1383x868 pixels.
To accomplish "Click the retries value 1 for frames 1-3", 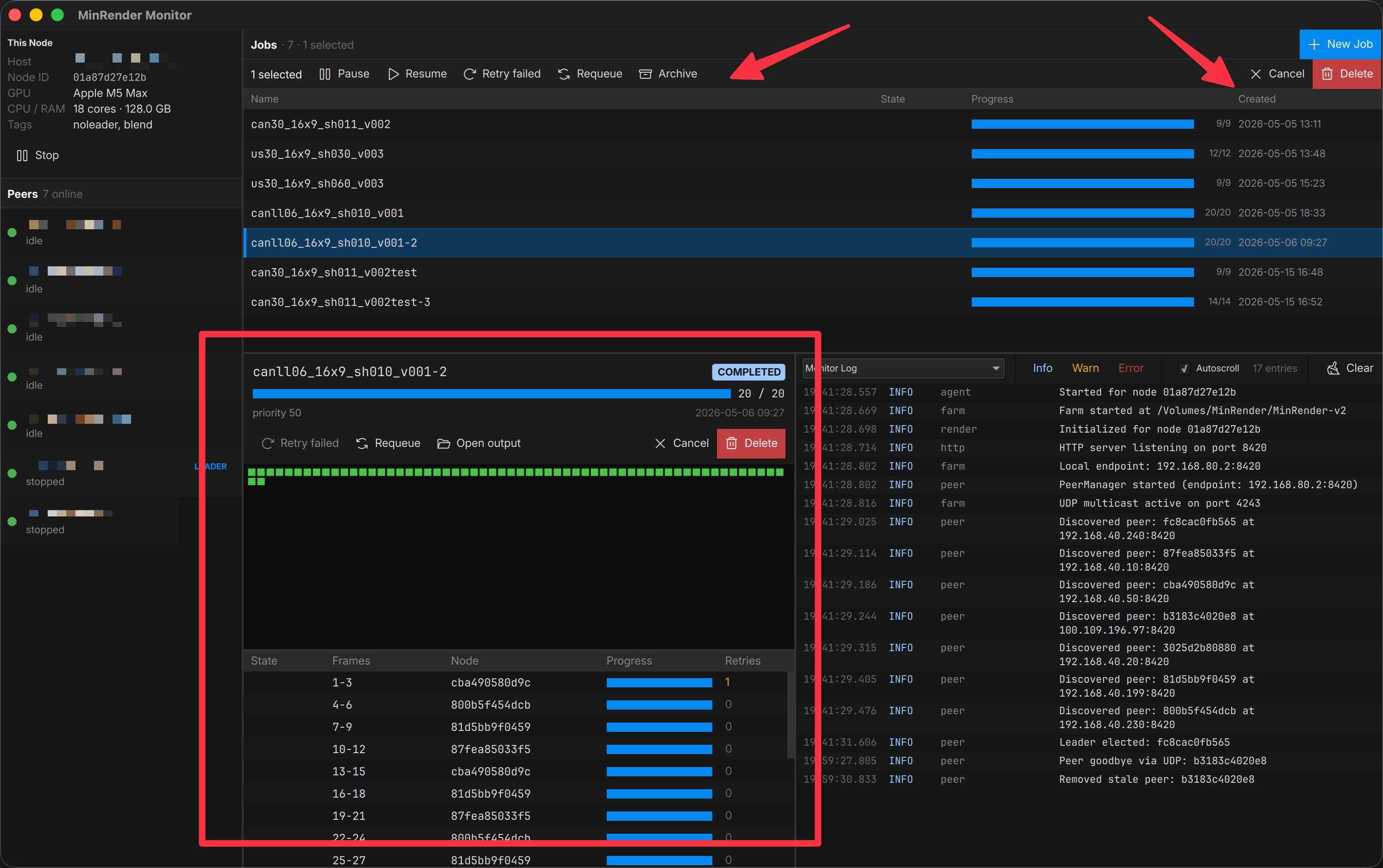I will click(727, 683).
